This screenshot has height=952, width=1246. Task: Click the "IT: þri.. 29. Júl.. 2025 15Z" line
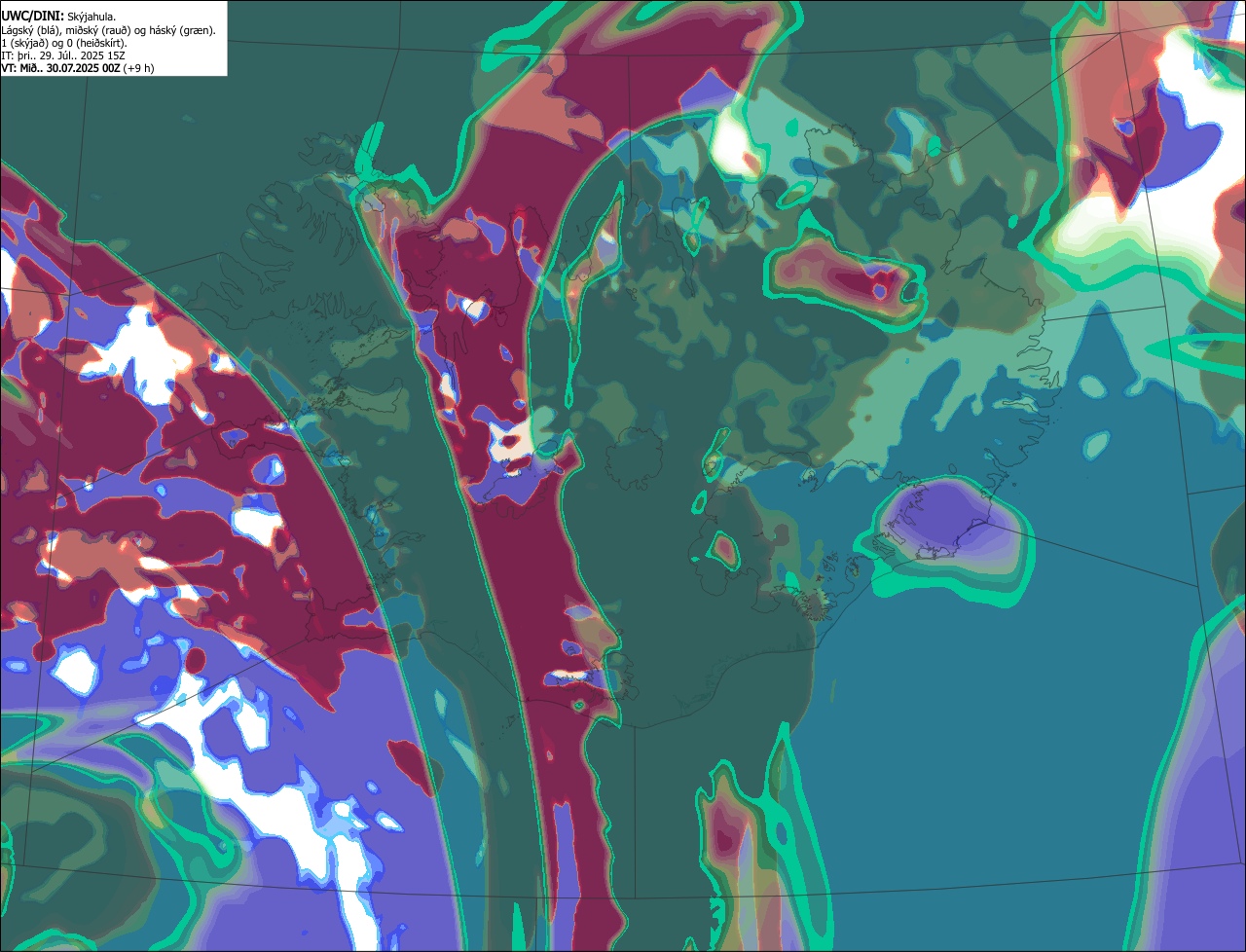pos(63,55)
